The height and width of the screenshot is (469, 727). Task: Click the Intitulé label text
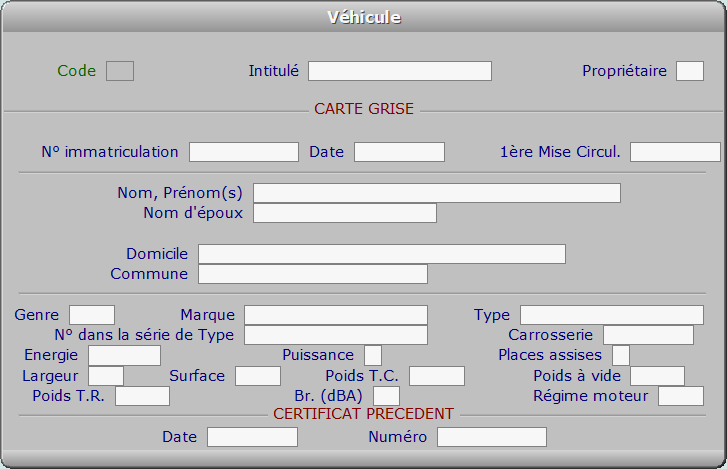(x=274, y=71)
